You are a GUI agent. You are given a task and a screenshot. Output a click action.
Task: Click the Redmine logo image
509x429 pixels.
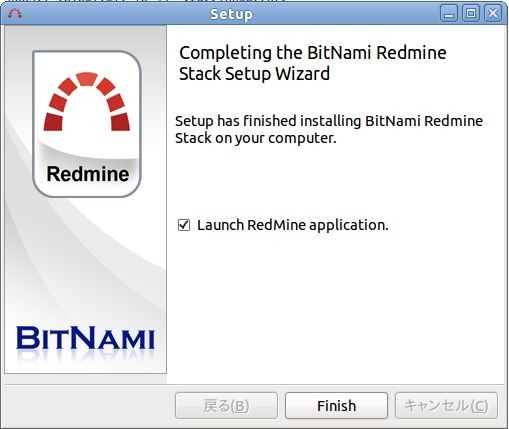87,124
